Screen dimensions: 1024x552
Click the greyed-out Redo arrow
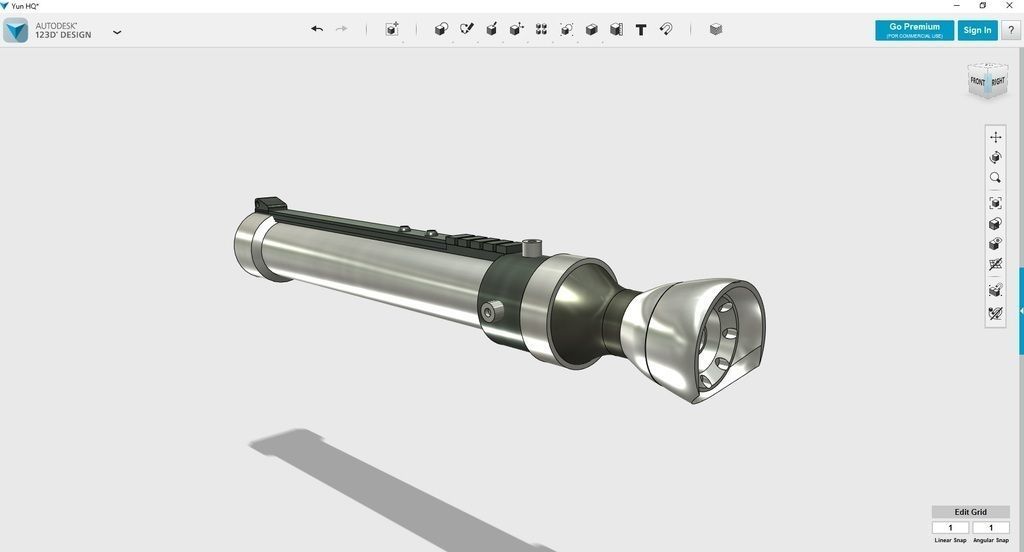pos(341,29)
